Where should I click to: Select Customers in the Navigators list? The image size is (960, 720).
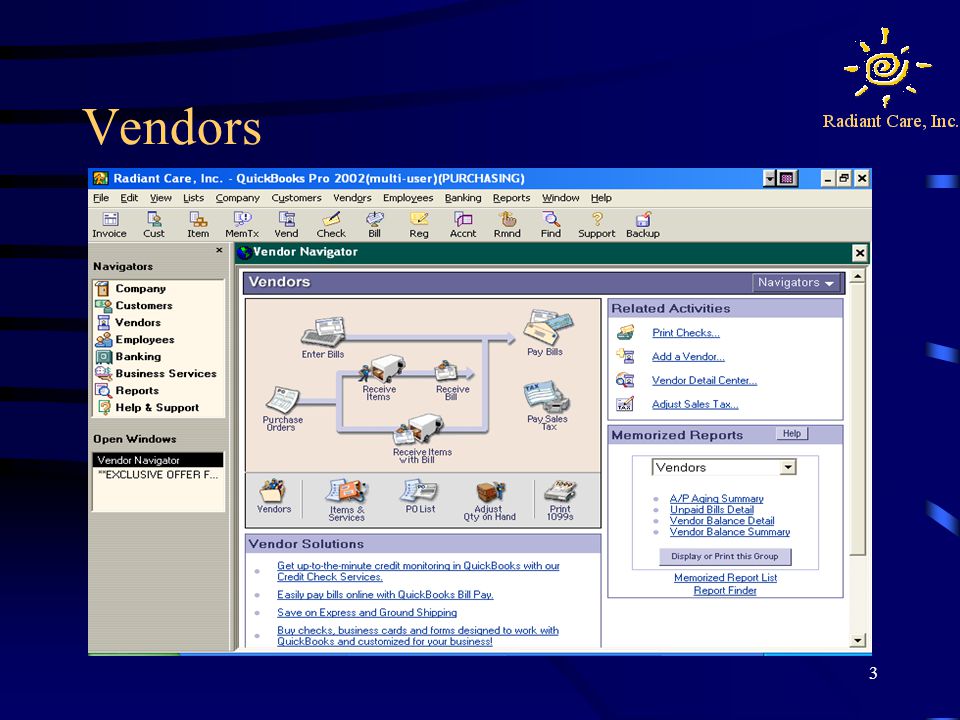(x=144, y=306)
